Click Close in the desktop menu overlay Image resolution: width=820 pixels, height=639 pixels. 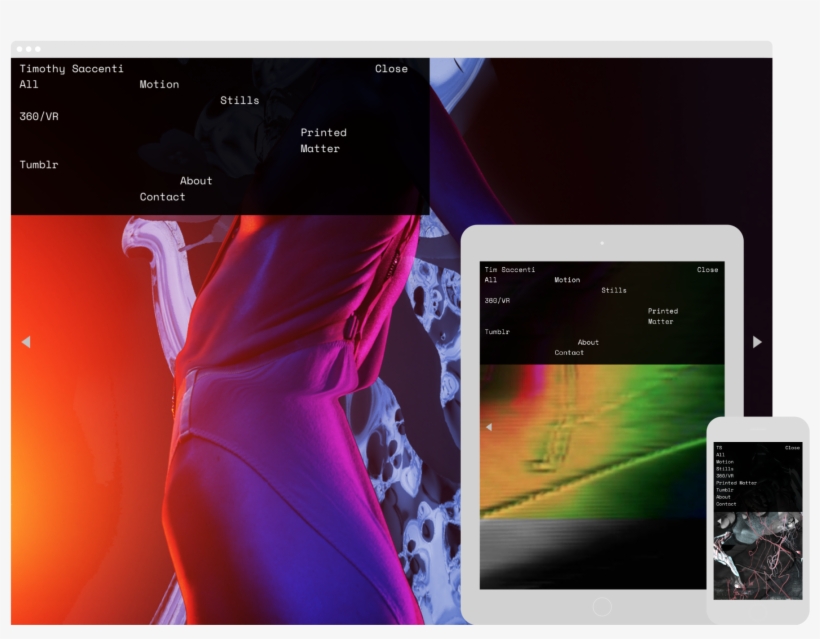(x=389, y=68)
